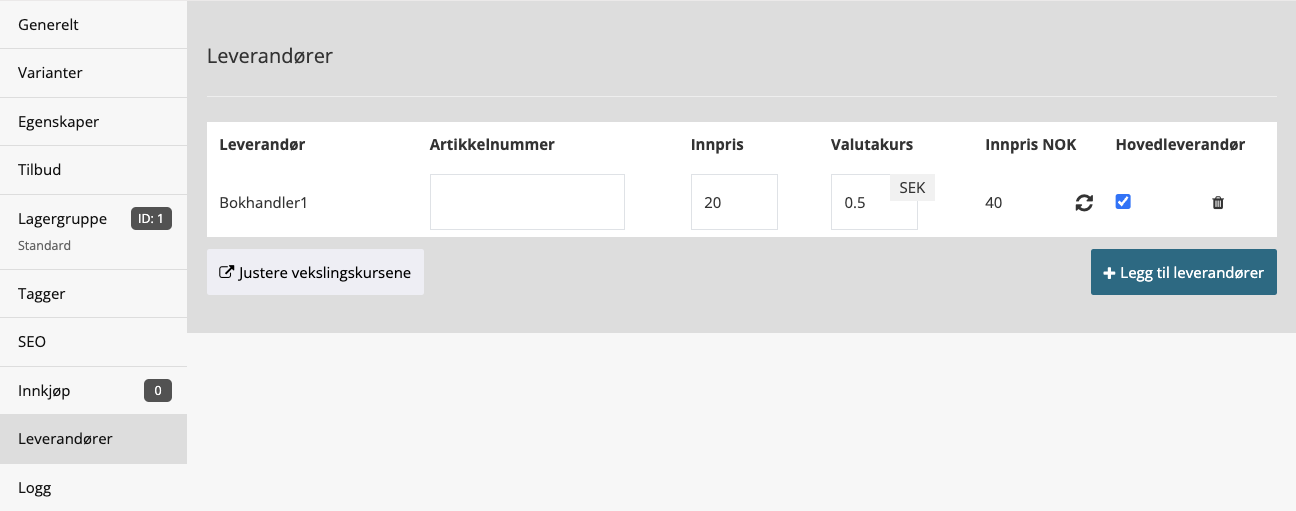Image resolution: width=1296 pixels, height=511 pixels.
Task: Focus the Artikkelnummer input field
Action: (x=527, y=202)
